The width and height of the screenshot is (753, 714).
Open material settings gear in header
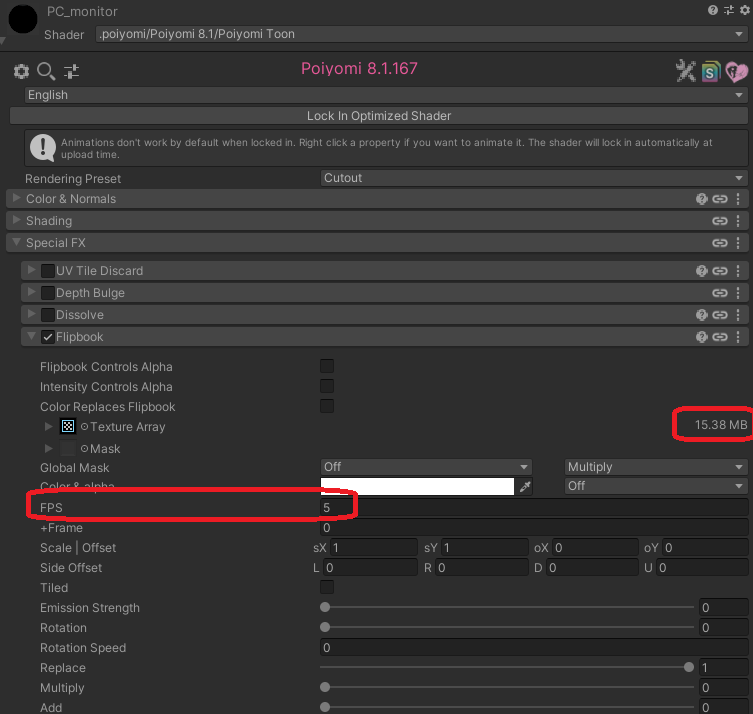click(x=745, y=10)
